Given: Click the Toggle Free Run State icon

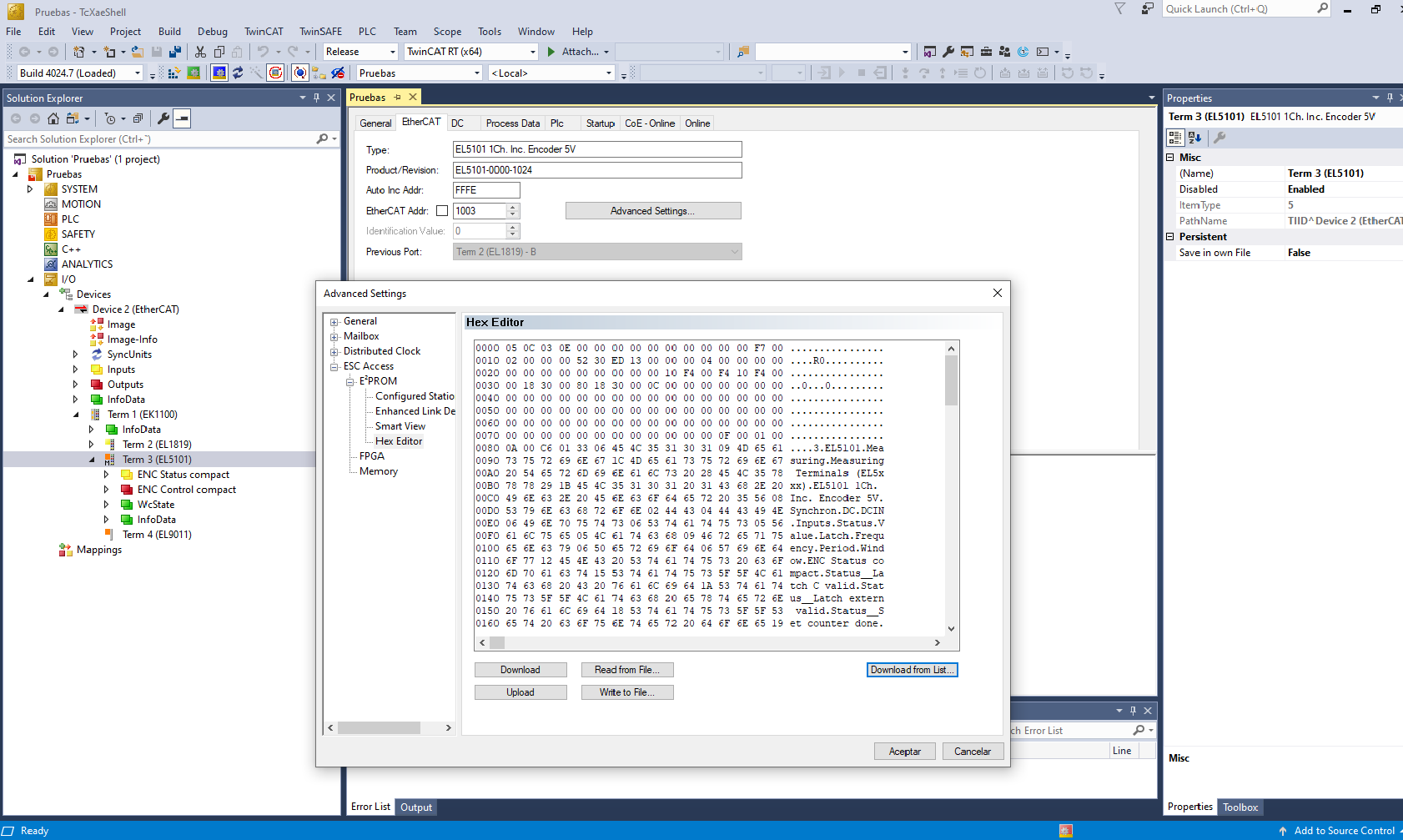Looking at the screenshot, I should coord(275,73).
